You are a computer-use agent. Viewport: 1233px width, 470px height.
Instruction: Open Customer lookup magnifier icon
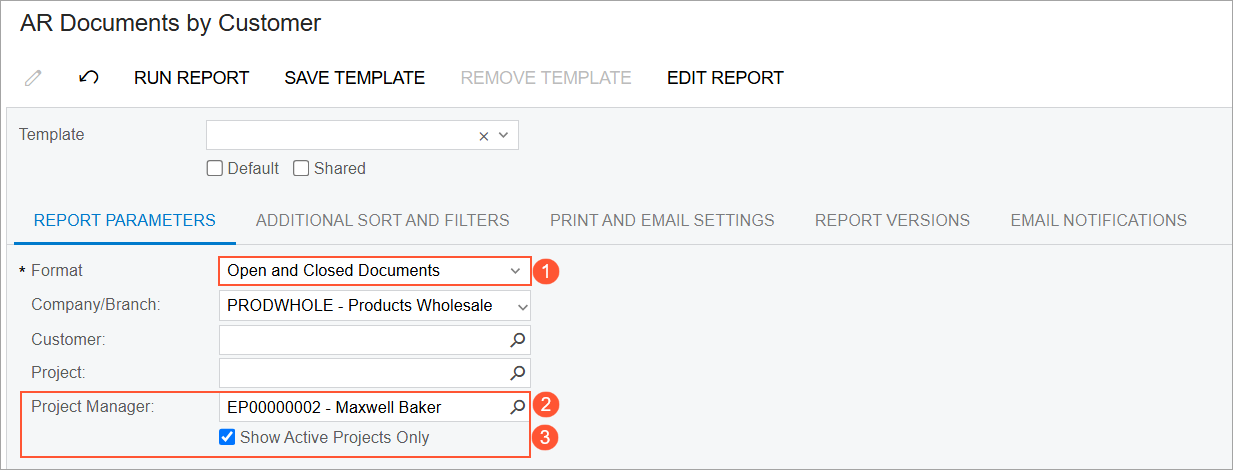click(x=518, y=340)
